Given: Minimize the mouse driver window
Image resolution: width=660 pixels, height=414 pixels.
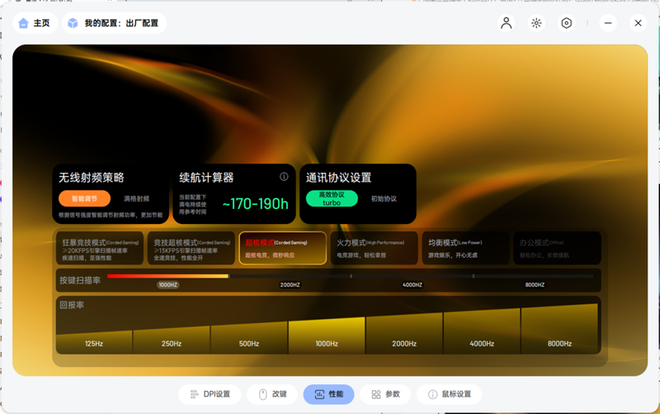Looking at the screenshot, I should coord(608,23).
